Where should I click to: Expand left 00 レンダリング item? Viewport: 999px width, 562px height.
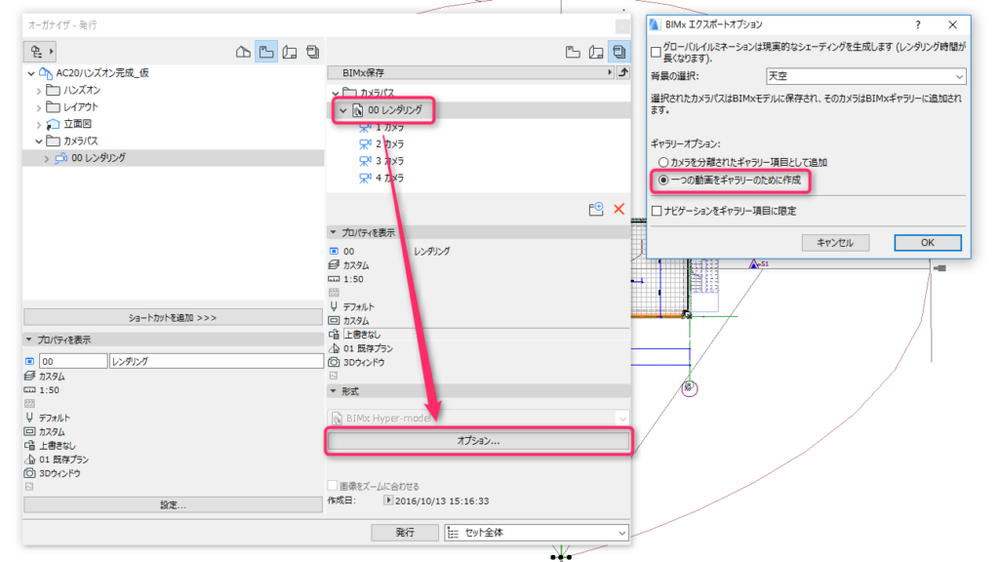tap(47, 158)
